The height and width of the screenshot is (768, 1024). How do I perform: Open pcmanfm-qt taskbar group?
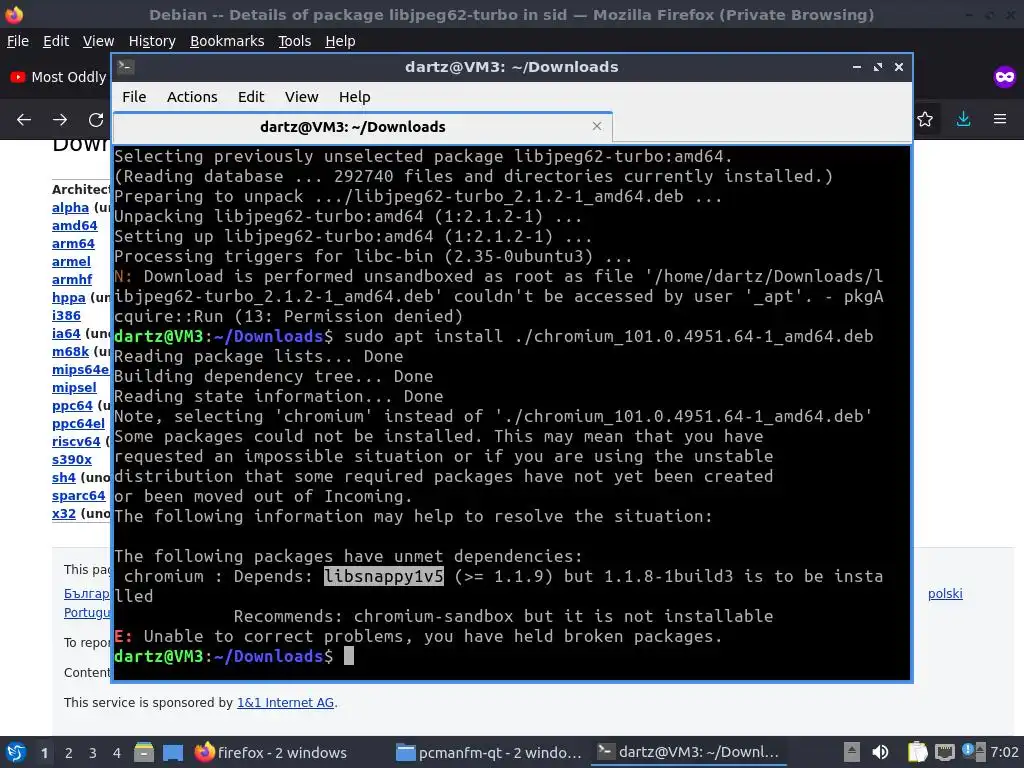(x=488, y=752)
